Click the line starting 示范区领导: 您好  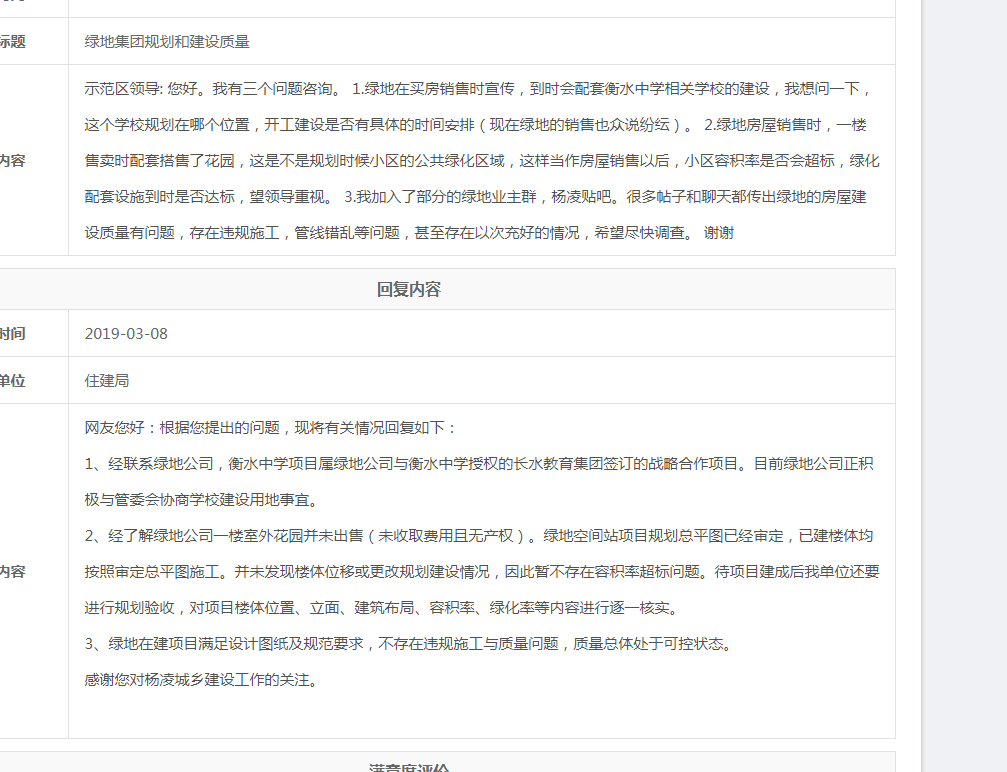pyautogui.click(x=478, y=89)
